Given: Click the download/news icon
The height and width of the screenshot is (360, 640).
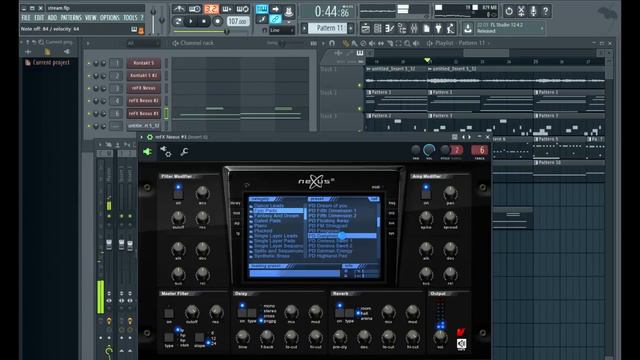Looking at the screenshot, I should (468, 28).
